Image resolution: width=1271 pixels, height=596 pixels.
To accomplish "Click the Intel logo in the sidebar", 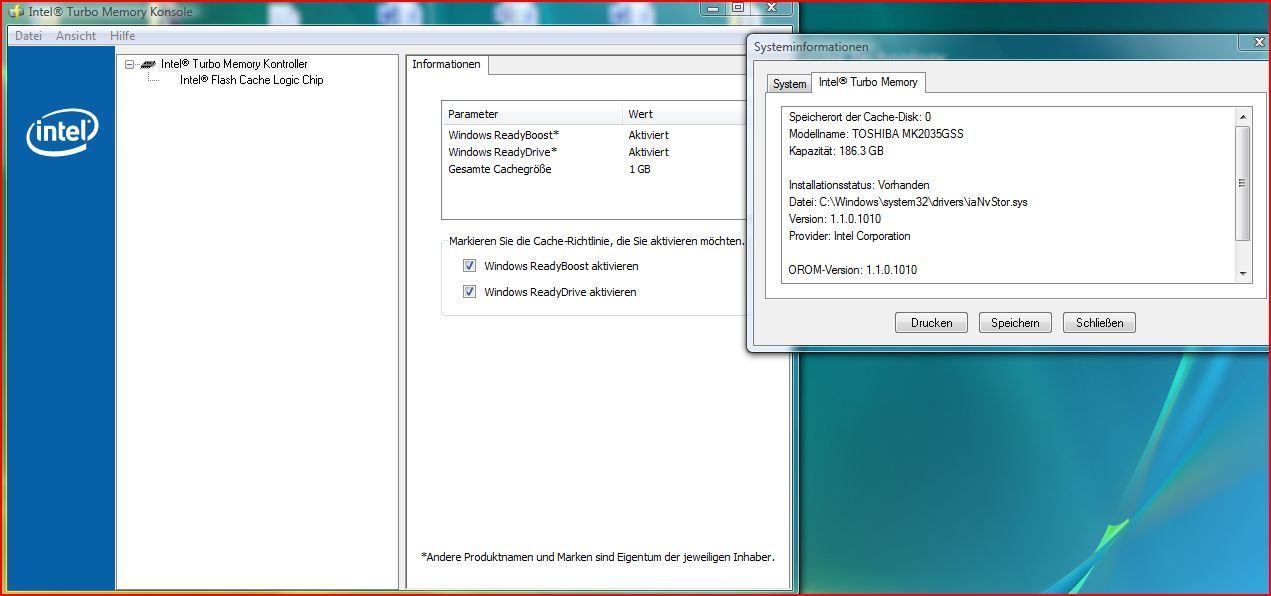I will coord(62,134).
